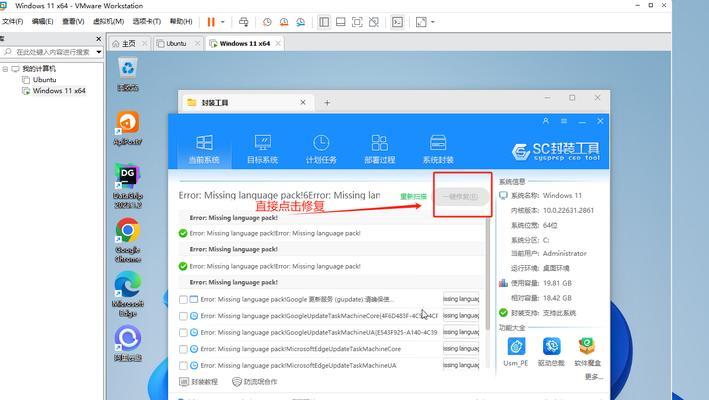Open the snapshot manager icon
Screen dimensions: 709x400
(x=301, y=22)
